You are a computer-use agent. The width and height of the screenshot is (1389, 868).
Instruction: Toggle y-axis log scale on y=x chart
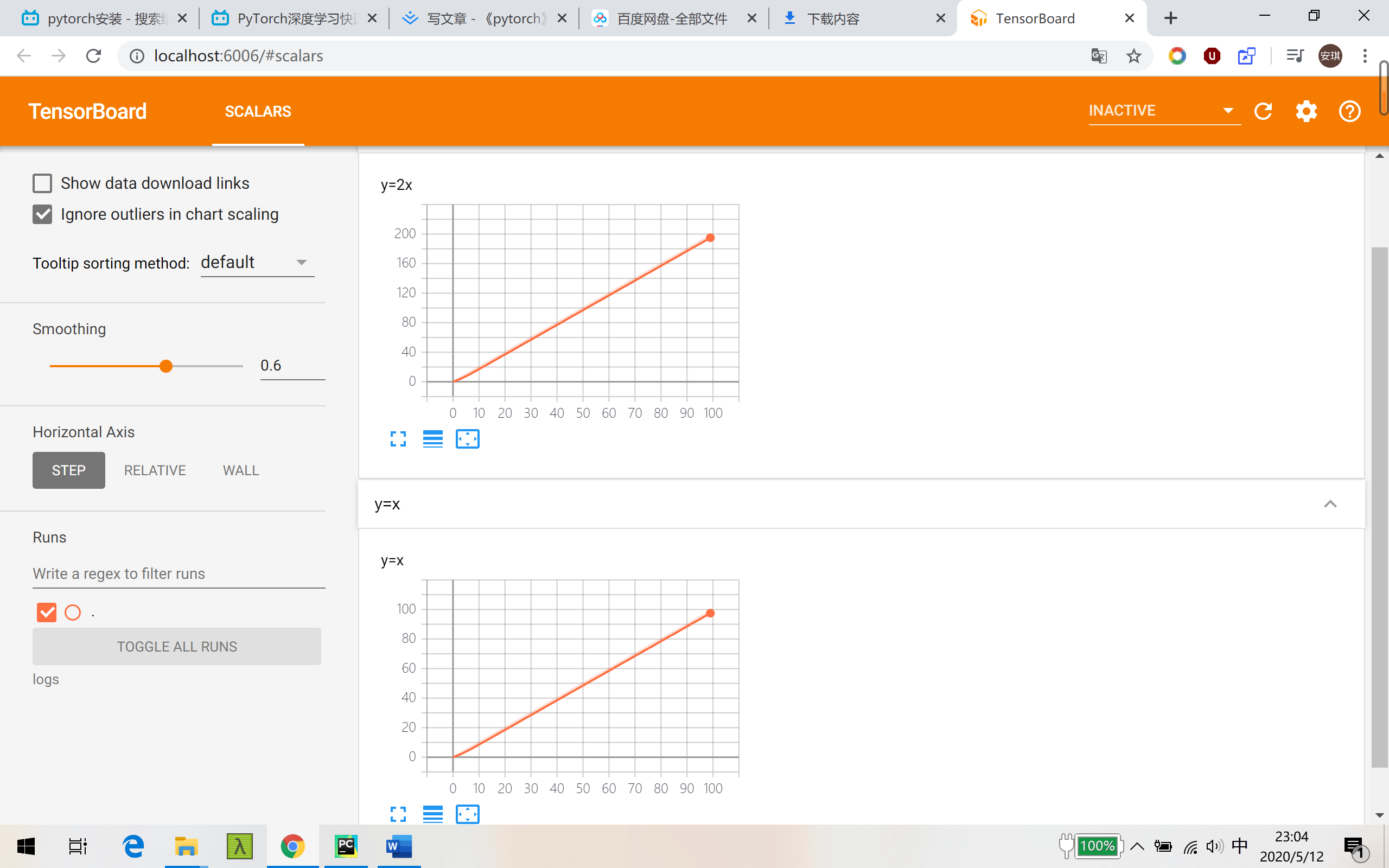(433, 814)
